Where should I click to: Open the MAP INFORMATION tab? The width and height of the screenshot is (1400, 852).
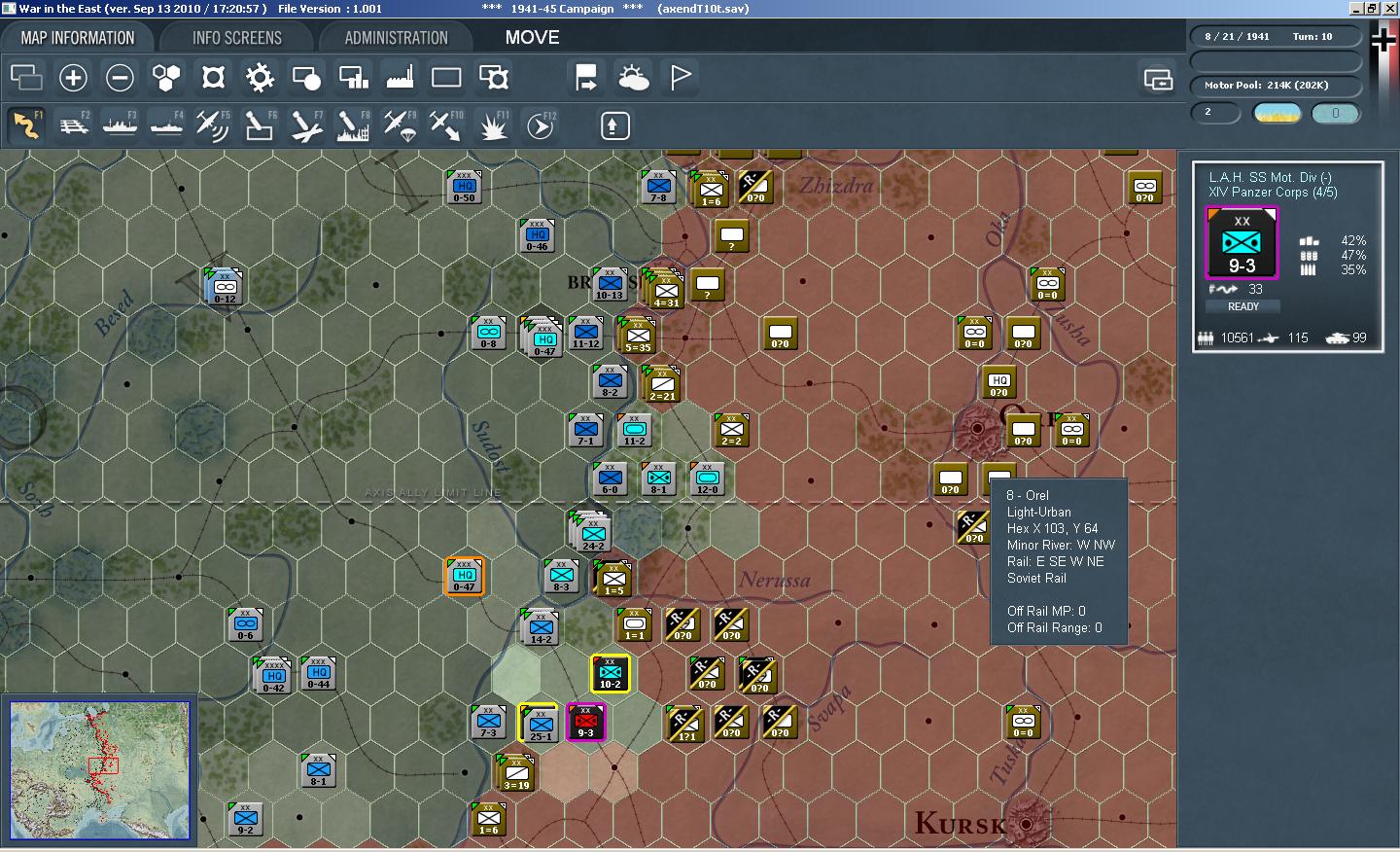pyautogui.click(x=78, y=38)
